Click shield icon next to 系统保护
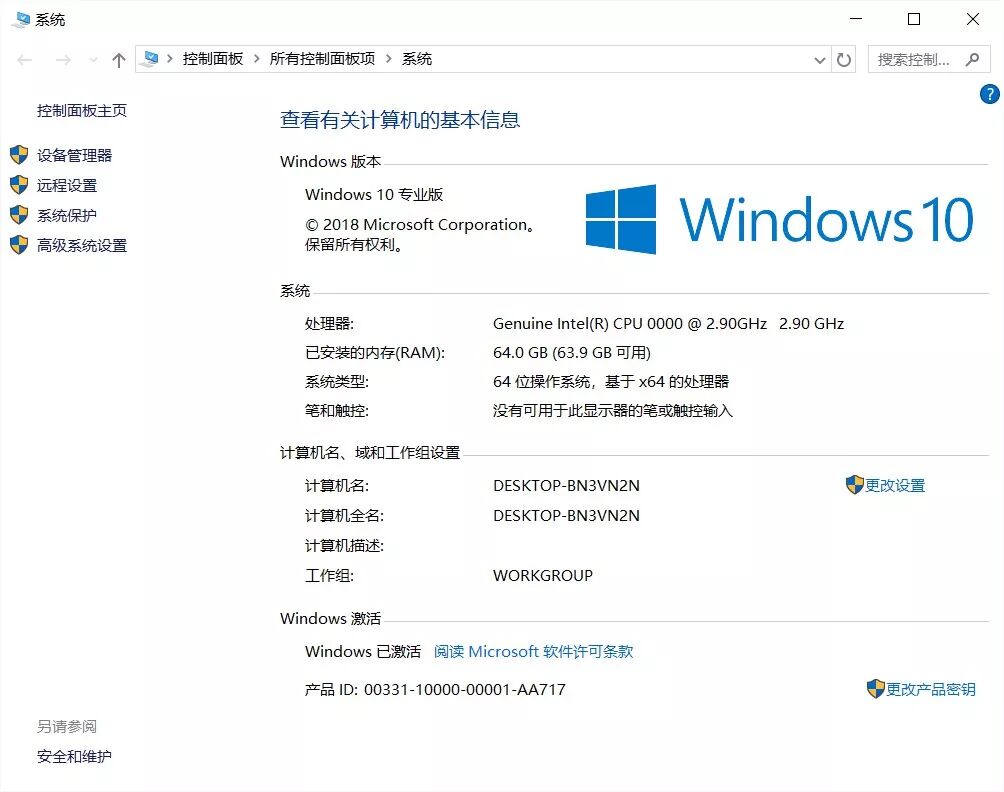The width and height of the screenshot is (1004, 792). pyautogui.click(x=19, y=215)
